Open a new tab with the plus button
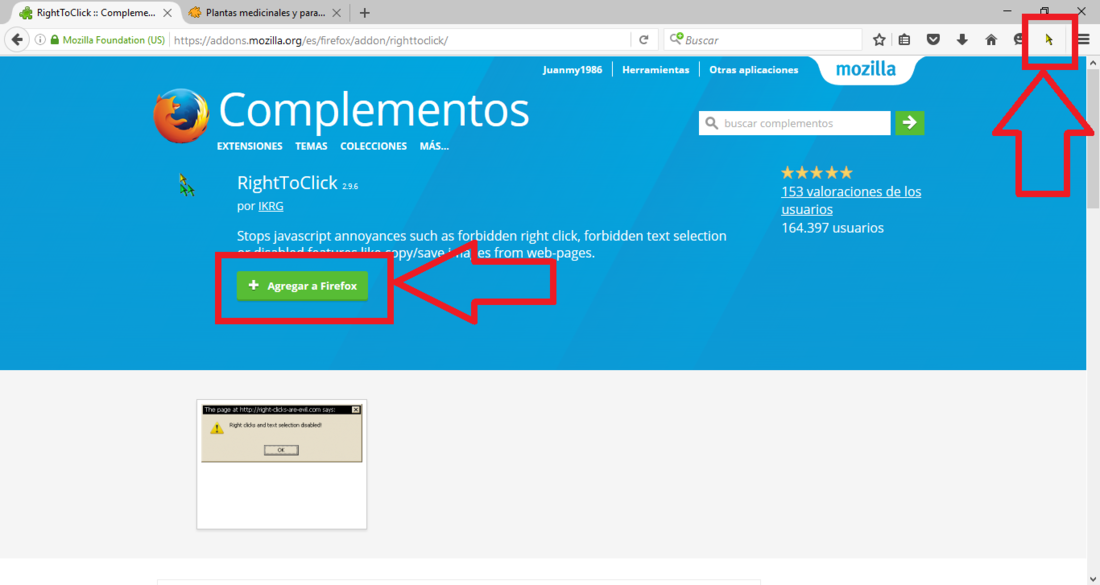 [x=364, y=13]
